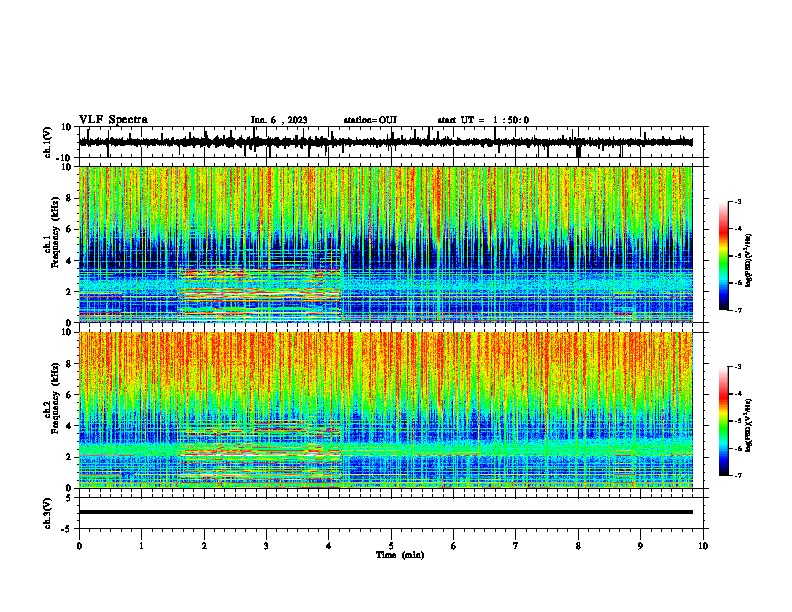The height and width of the screenshot is (612, 792).
Task: Click time axis tick label "0"
Action: point(79,546)
